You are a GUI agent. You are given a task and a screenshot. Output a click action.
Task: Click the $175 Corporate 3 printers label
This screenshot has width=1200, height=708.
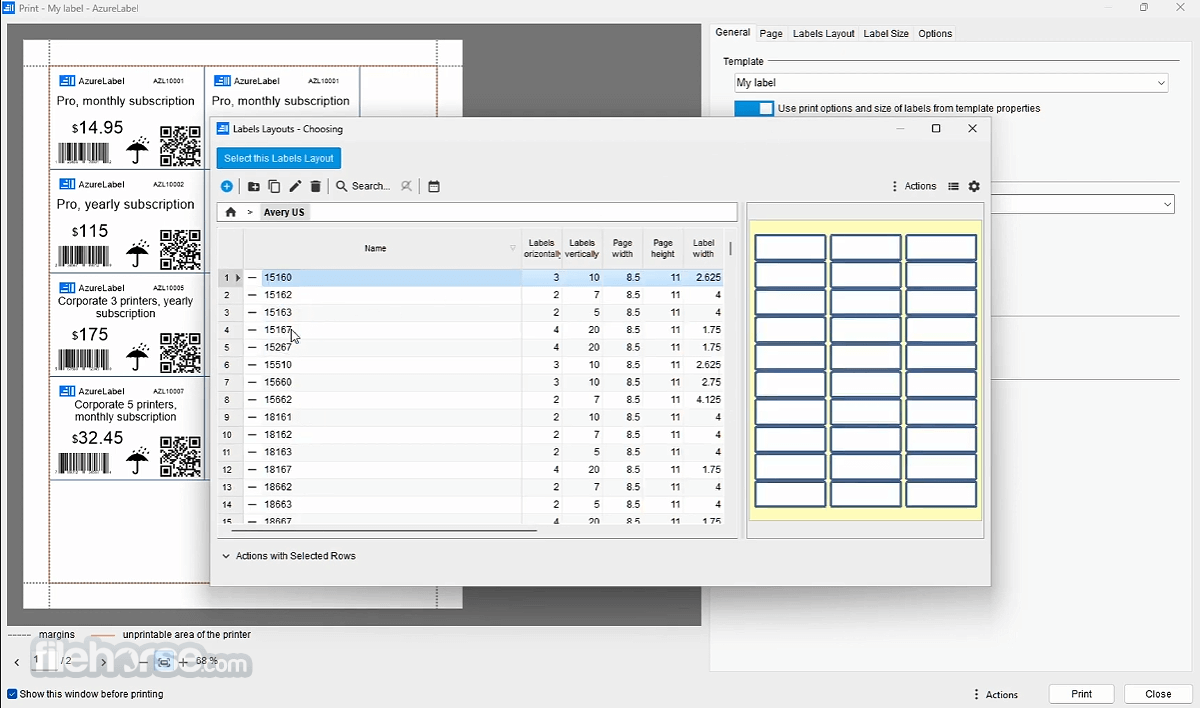(127, 325)
